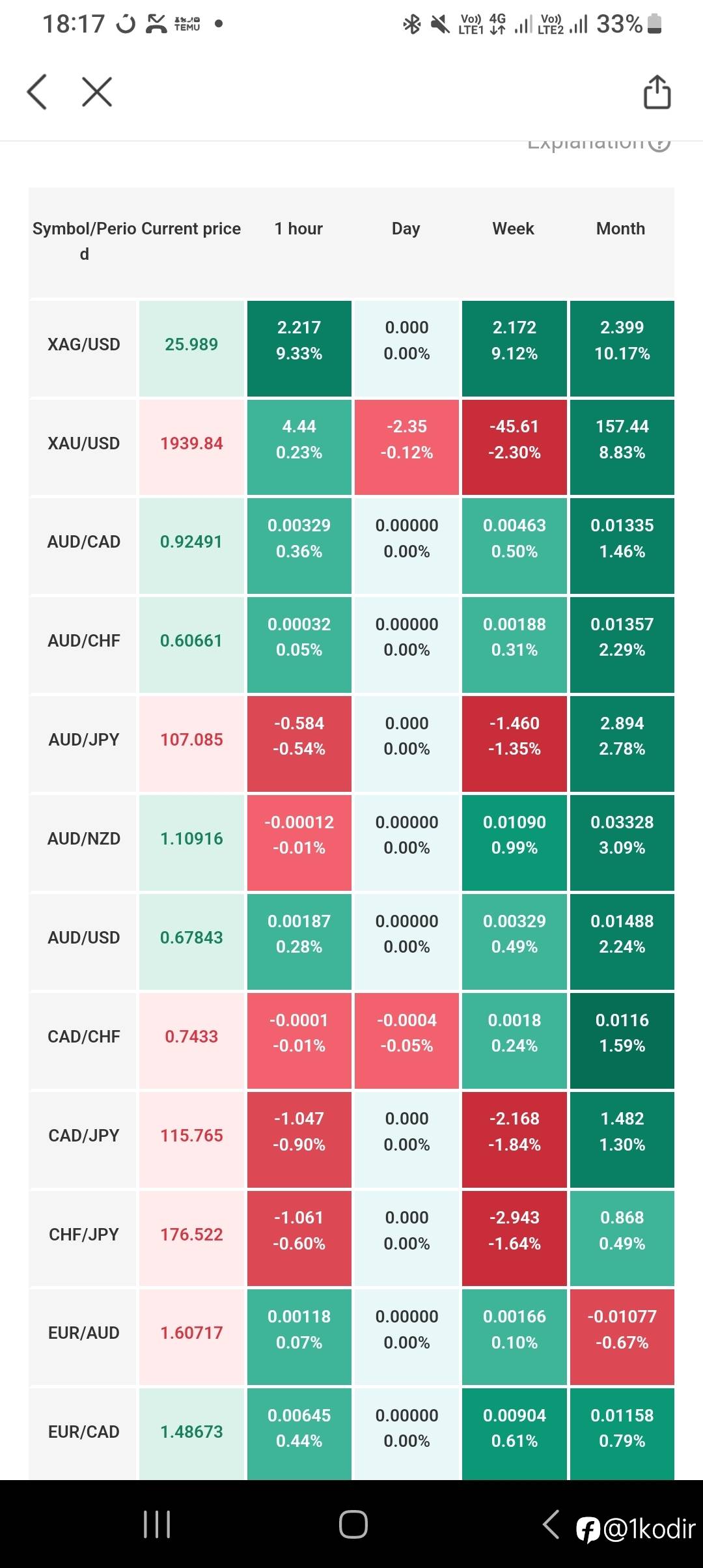Viewport: 703px width, 1568px height.
Task: Open the EUR/CAD symbol row
Action: [84, 1432]
